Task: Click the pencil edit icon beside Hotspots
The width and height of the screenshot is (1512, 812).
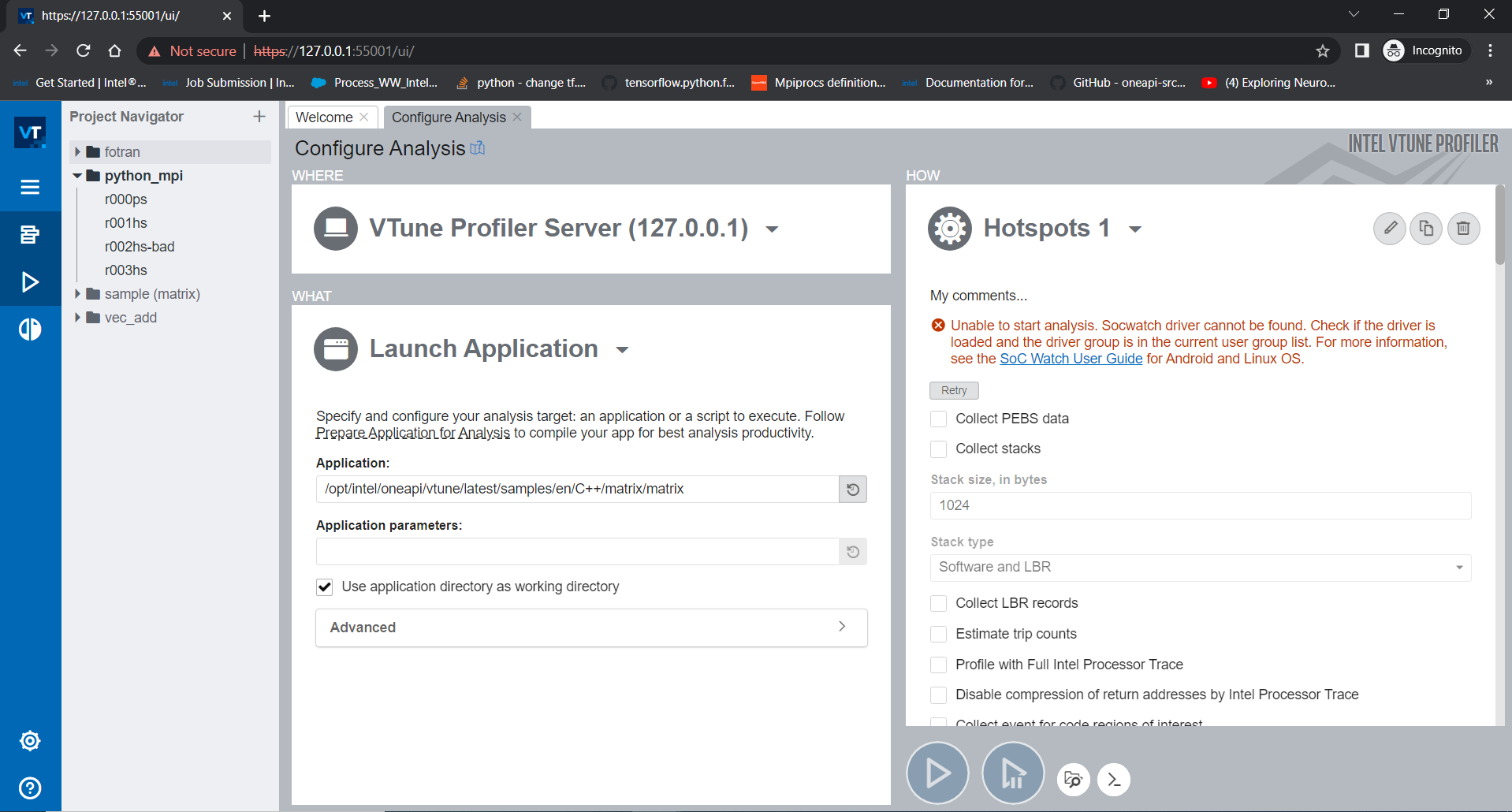Action: (1390, 229)
